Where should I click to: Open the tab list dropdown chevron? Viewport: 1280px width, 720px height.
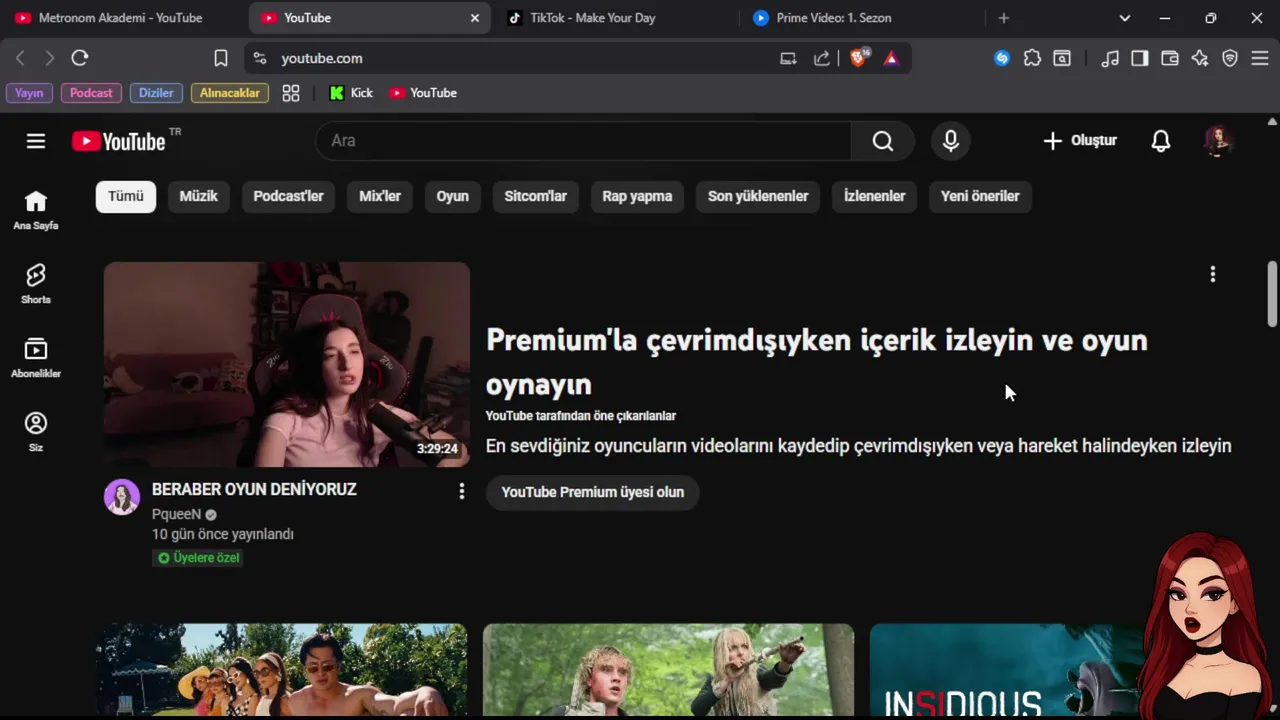coord(1125,18)
